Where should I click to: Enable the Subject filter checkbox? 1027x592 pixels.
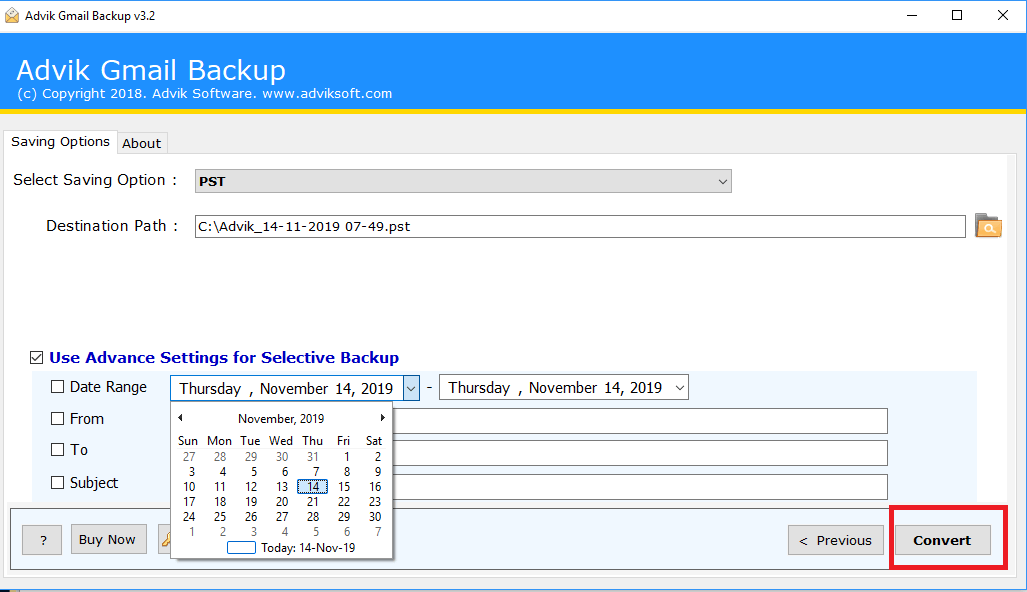pyautogui.click(x=58, y=483)
